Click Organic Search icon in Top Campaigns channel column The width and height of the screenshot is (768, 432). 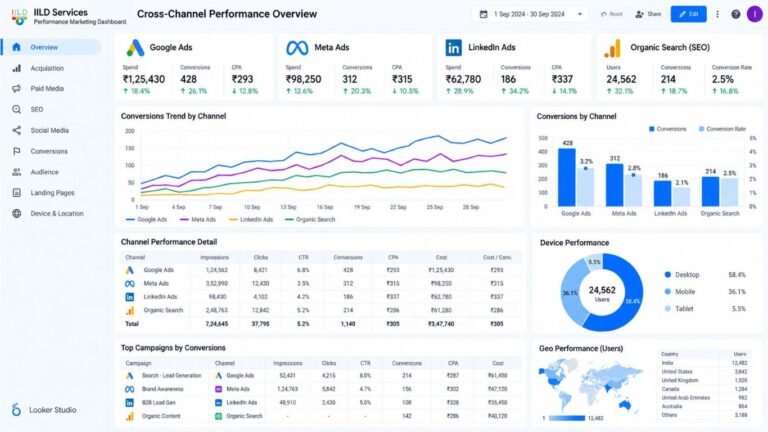(218, 416)
